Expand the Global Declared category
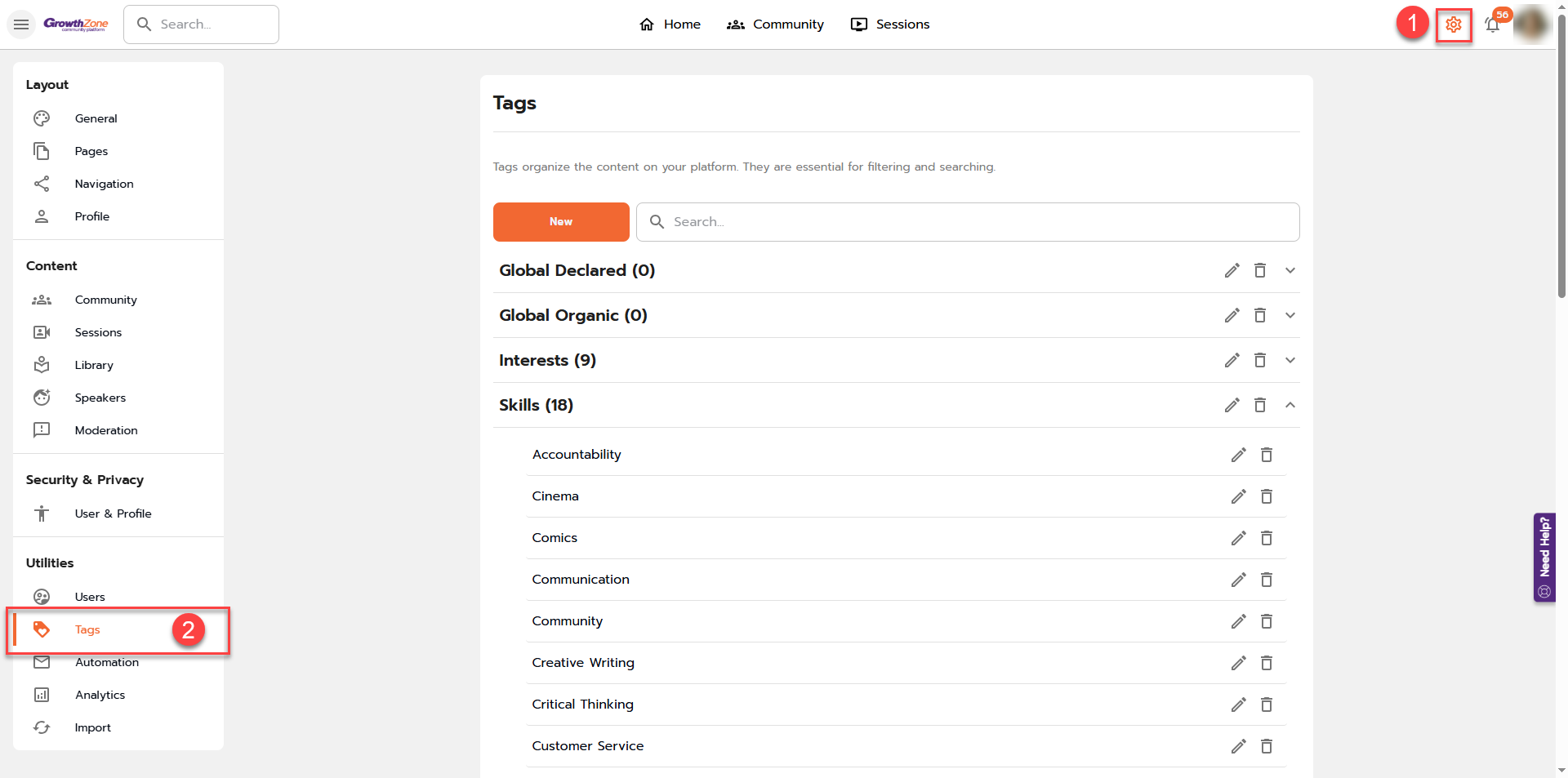 (x=1290, y=270)
